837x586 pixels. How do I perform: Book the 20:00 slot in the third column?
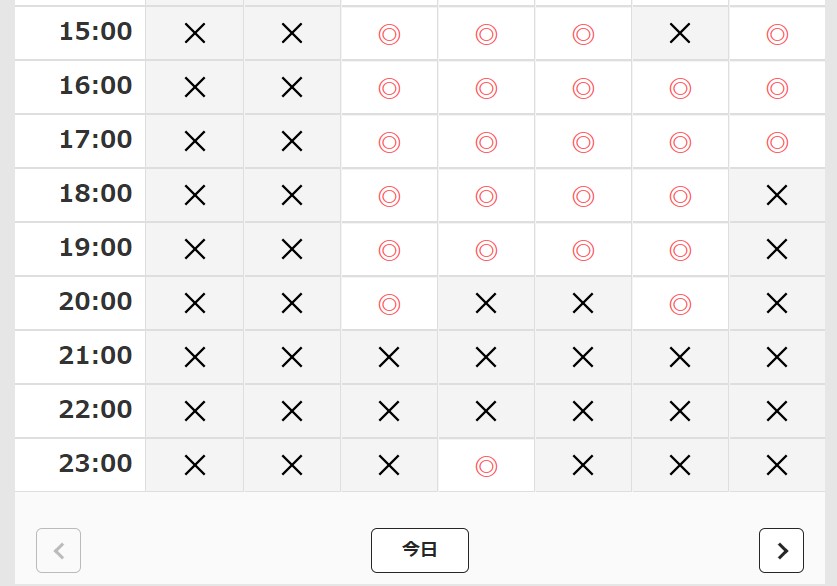coord(389,303)
